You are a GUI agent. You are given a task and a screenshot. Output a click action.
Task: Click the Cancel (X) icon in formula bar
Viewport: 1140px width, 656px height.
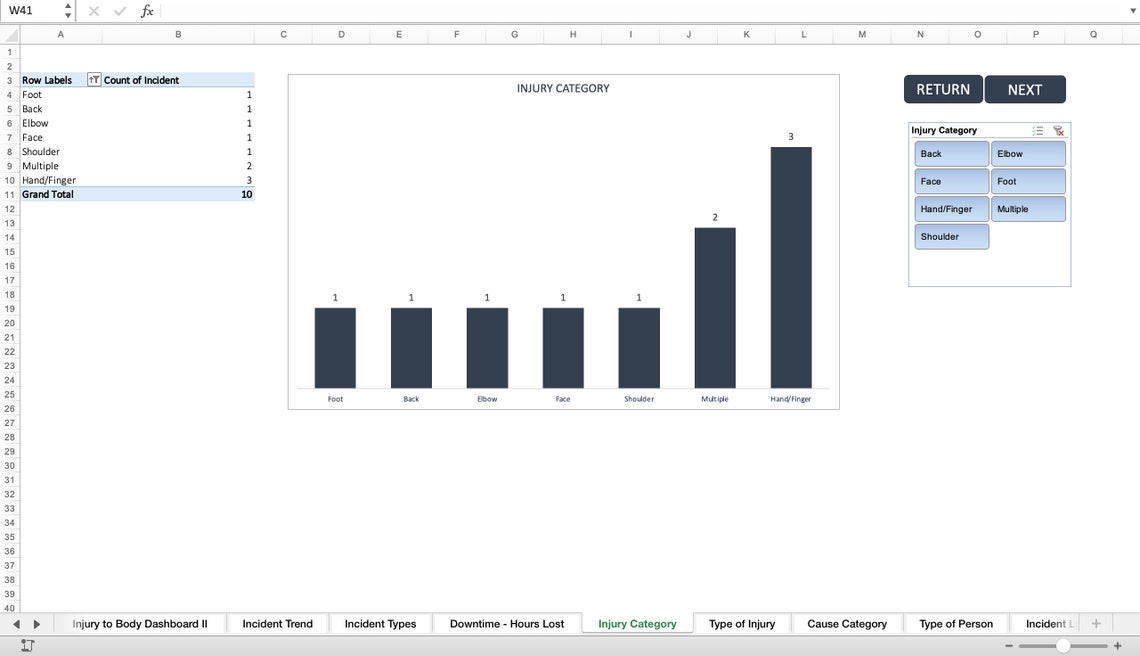coord(92,11)
